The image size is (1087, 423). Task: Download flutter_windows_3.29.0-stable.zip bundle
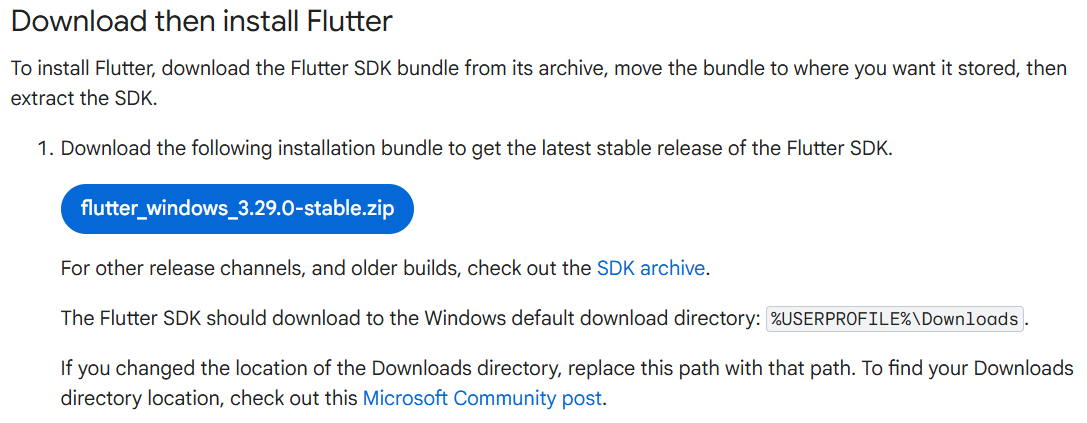[237, 208]
